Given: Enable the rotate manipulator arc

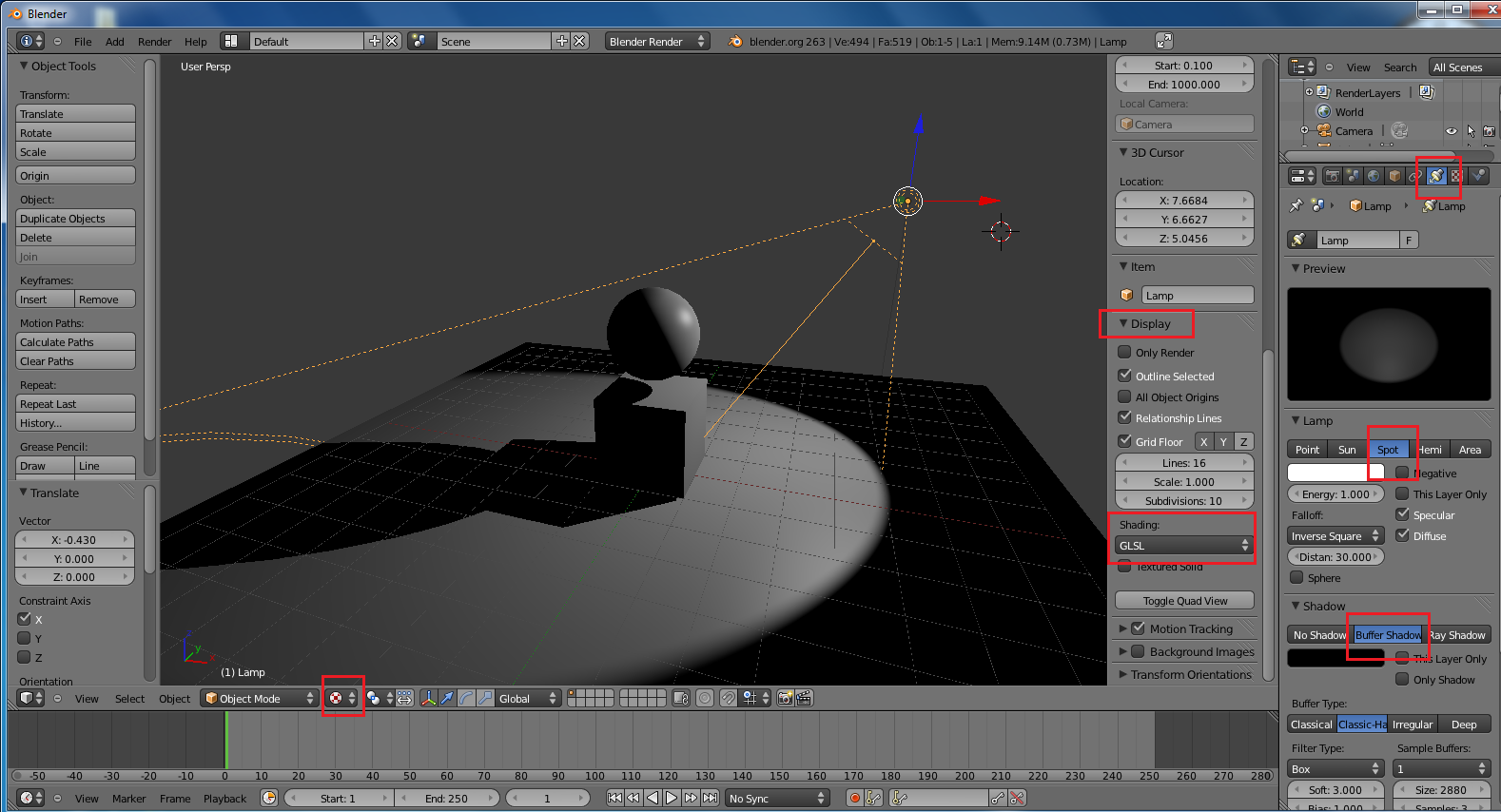Looking at the screenshot, I should click(466, 698).
